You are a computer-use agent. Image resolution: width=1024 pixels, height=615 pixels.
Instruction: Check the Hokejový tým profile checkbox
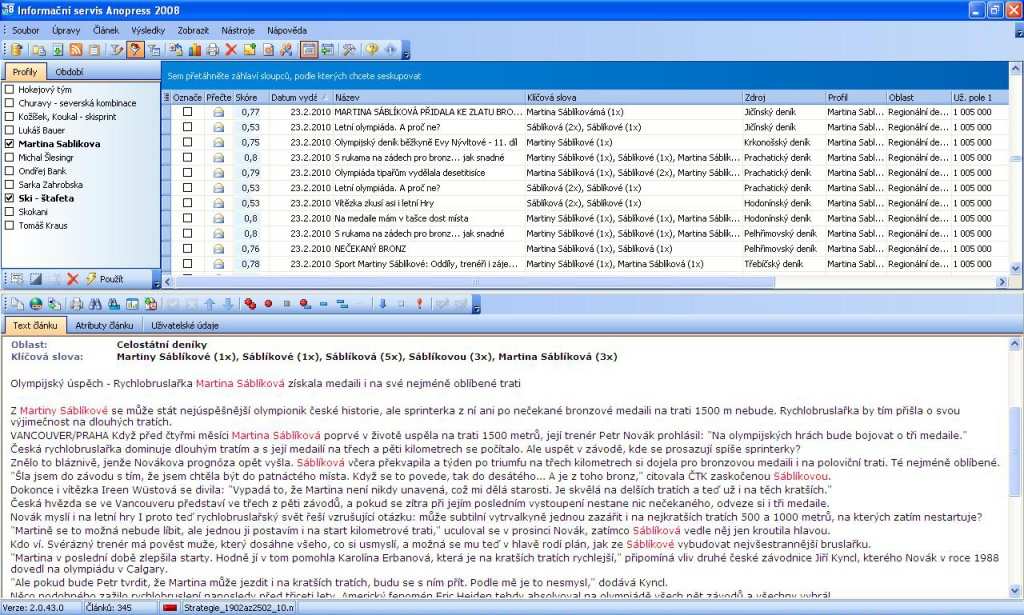click(x=9, y=89)
